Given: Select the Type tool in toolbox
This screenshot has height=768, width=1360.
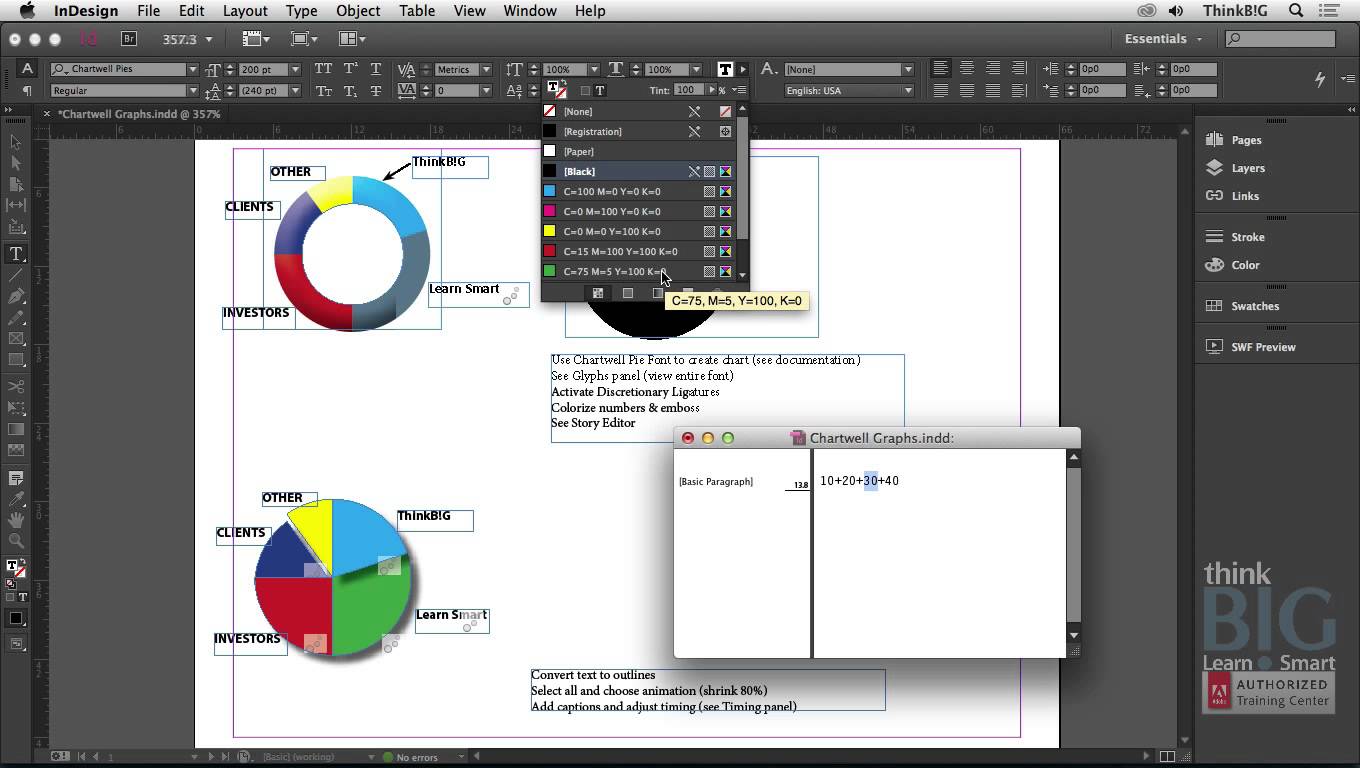Looking at the screenshot, I should pyautogui.click(x=16, y=254).
